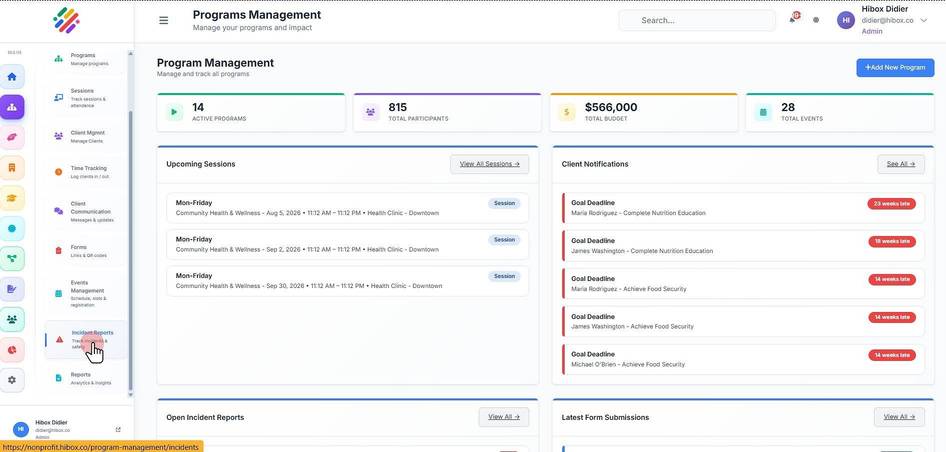946x452 pixels.
Task: Click the Total Budget dollar icon
Action: [x=567, y=112]
